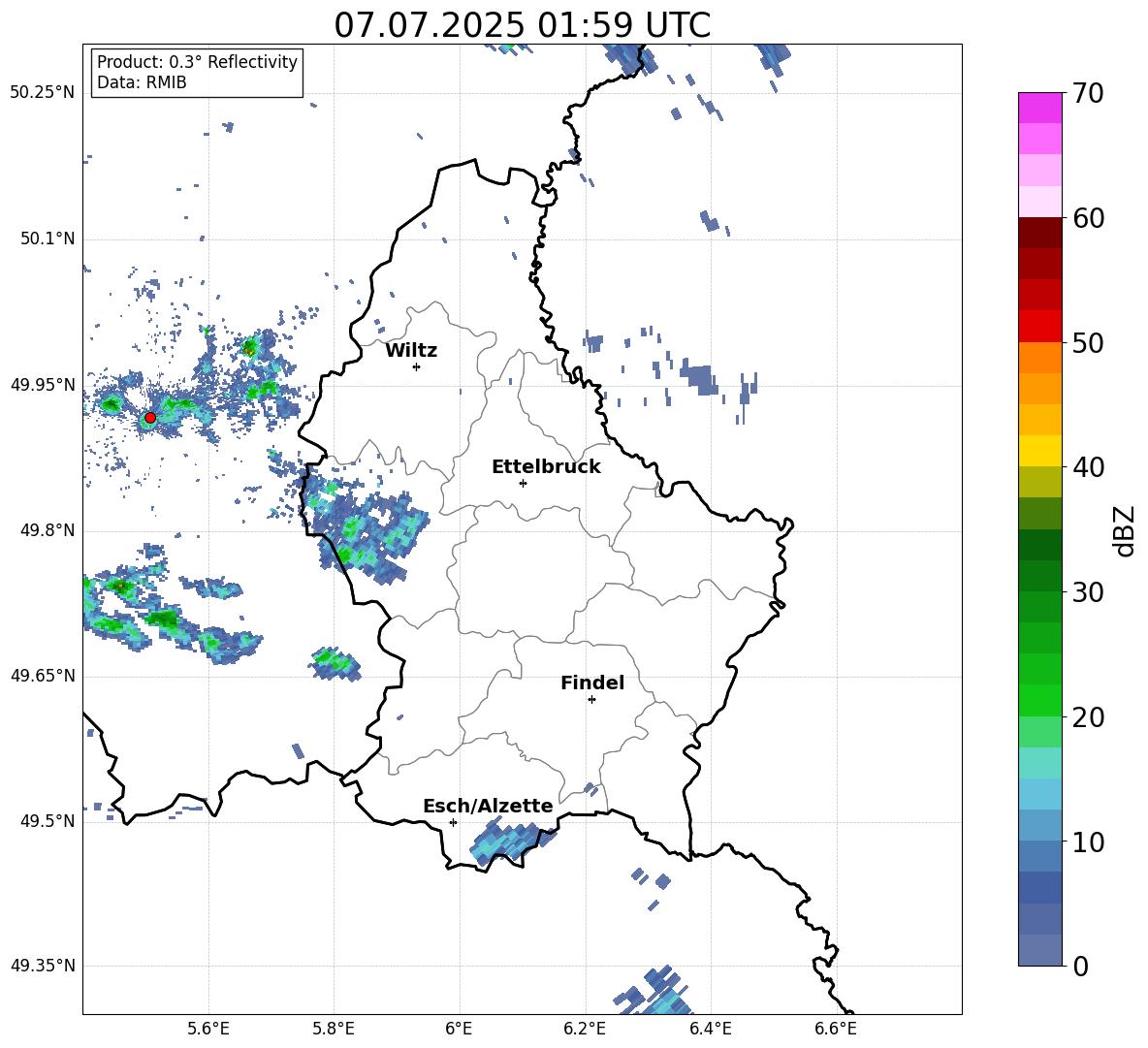The width and height of the screenshot is (1148, 1048).
Task: Click the 50.1°N latitude label
Action: [48, 239]
